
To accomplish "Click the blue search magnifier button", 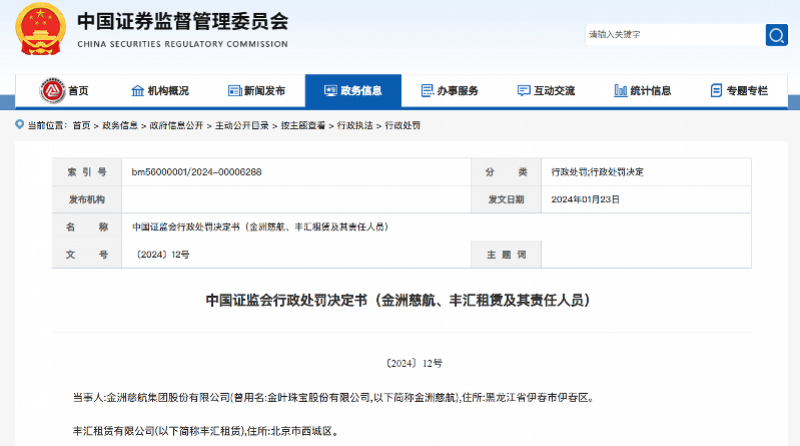I will coord(777,35).
